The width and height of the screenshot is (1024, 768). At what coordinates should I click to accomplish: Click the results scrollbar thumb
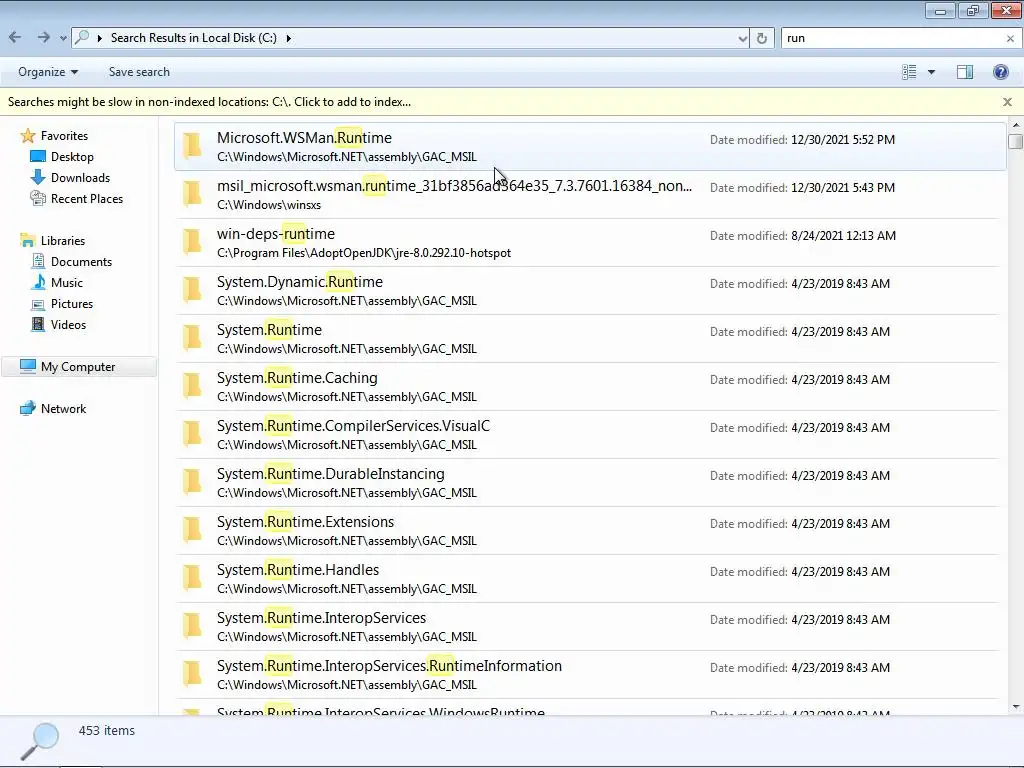tap(1016, 141)
